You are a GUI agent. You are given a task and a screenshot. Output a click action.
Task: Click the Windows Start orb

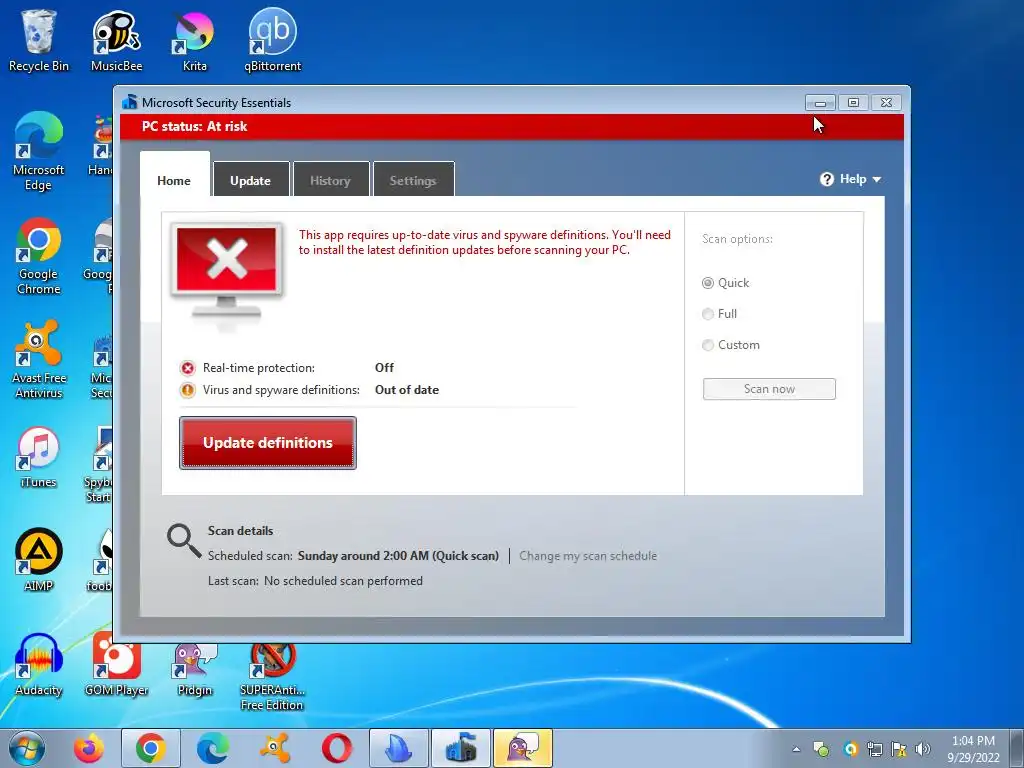pos(26,748)
